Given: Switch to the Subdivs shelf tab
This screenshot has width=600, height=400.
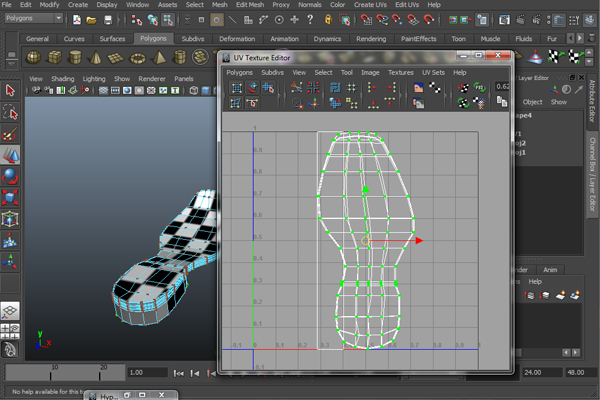Looking at the screenshot, I should coord(192,39).
